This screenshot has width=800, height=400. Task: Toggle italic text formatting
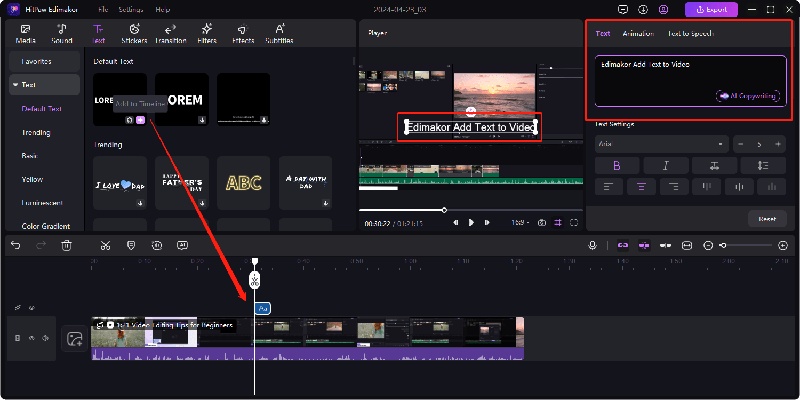[666, 165]
